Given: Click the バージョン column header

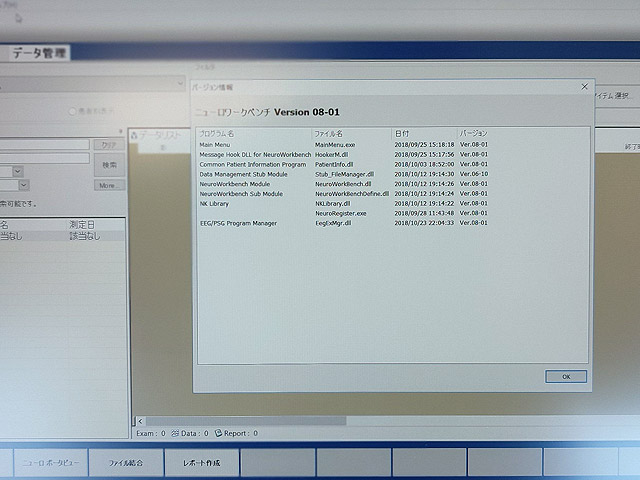Looking at the screenshot, I should pos(473,133).
